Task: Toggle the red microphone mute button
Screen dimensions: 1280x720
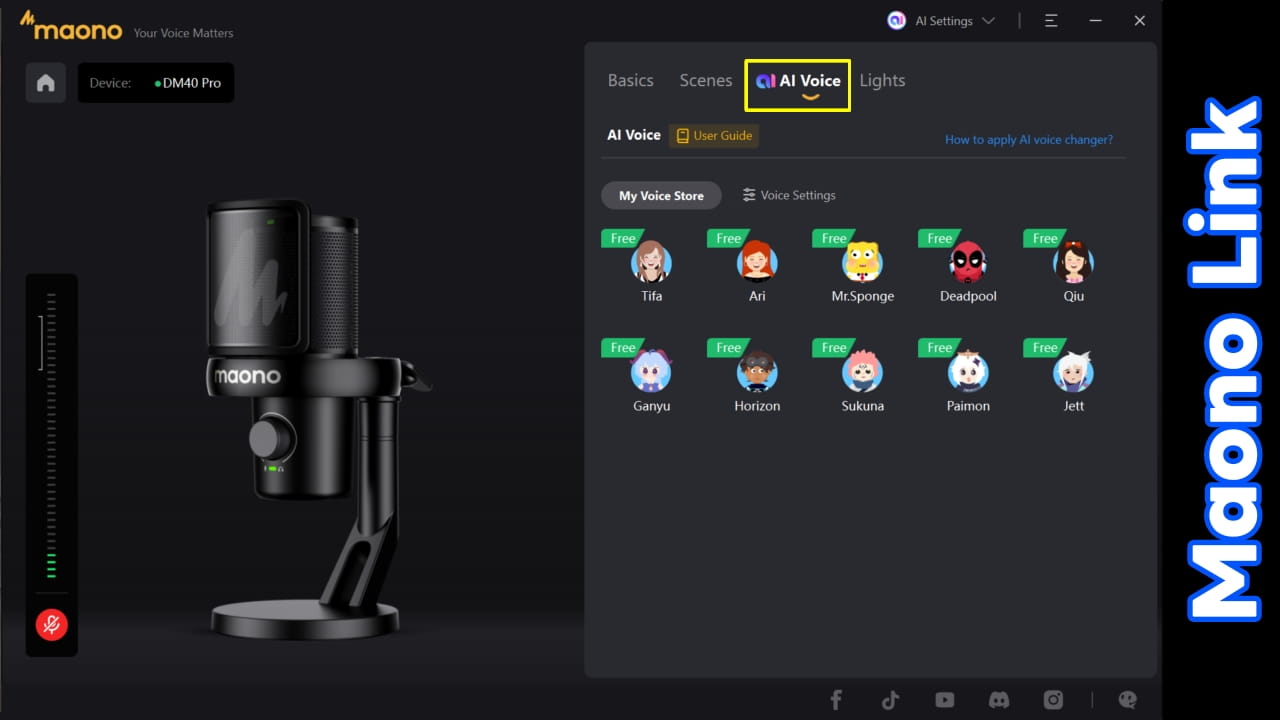Action: click(52, 625)
